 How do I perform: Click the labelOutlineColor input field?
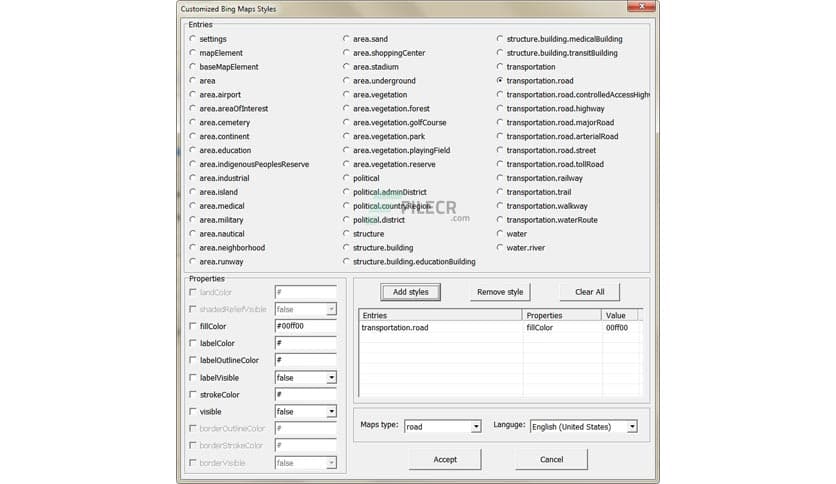click(306, 360)
